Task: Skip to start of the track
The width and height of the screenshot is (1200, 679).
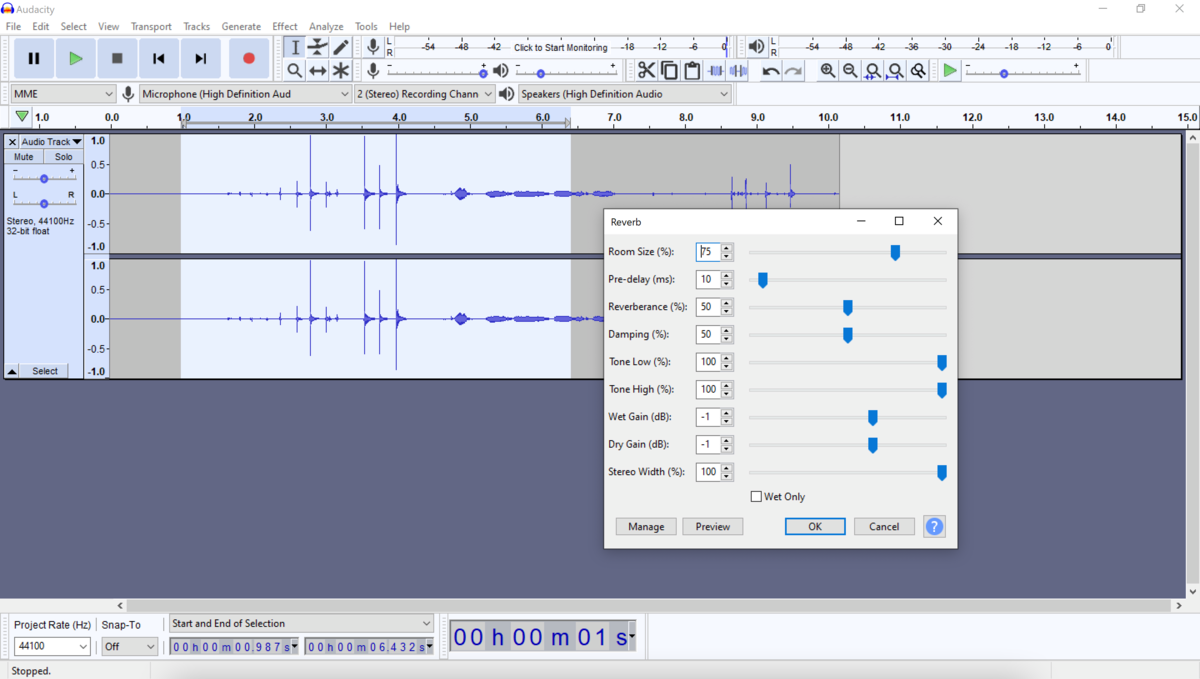Action: click(159, 59)
